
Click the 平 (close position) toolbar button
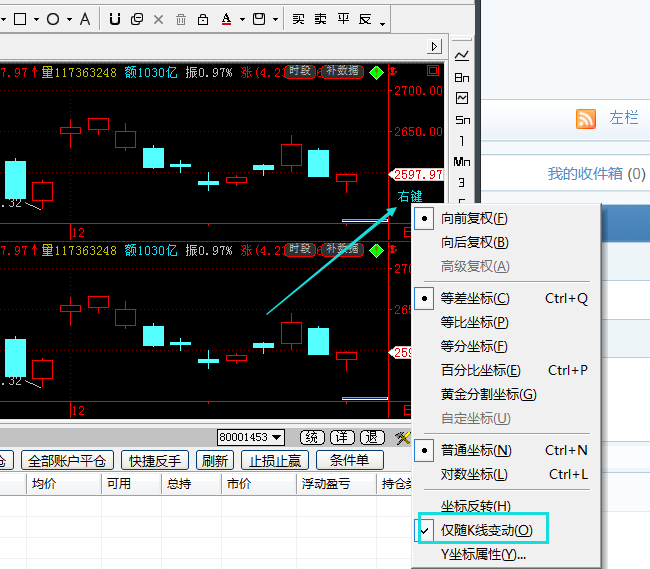[343, 19]
